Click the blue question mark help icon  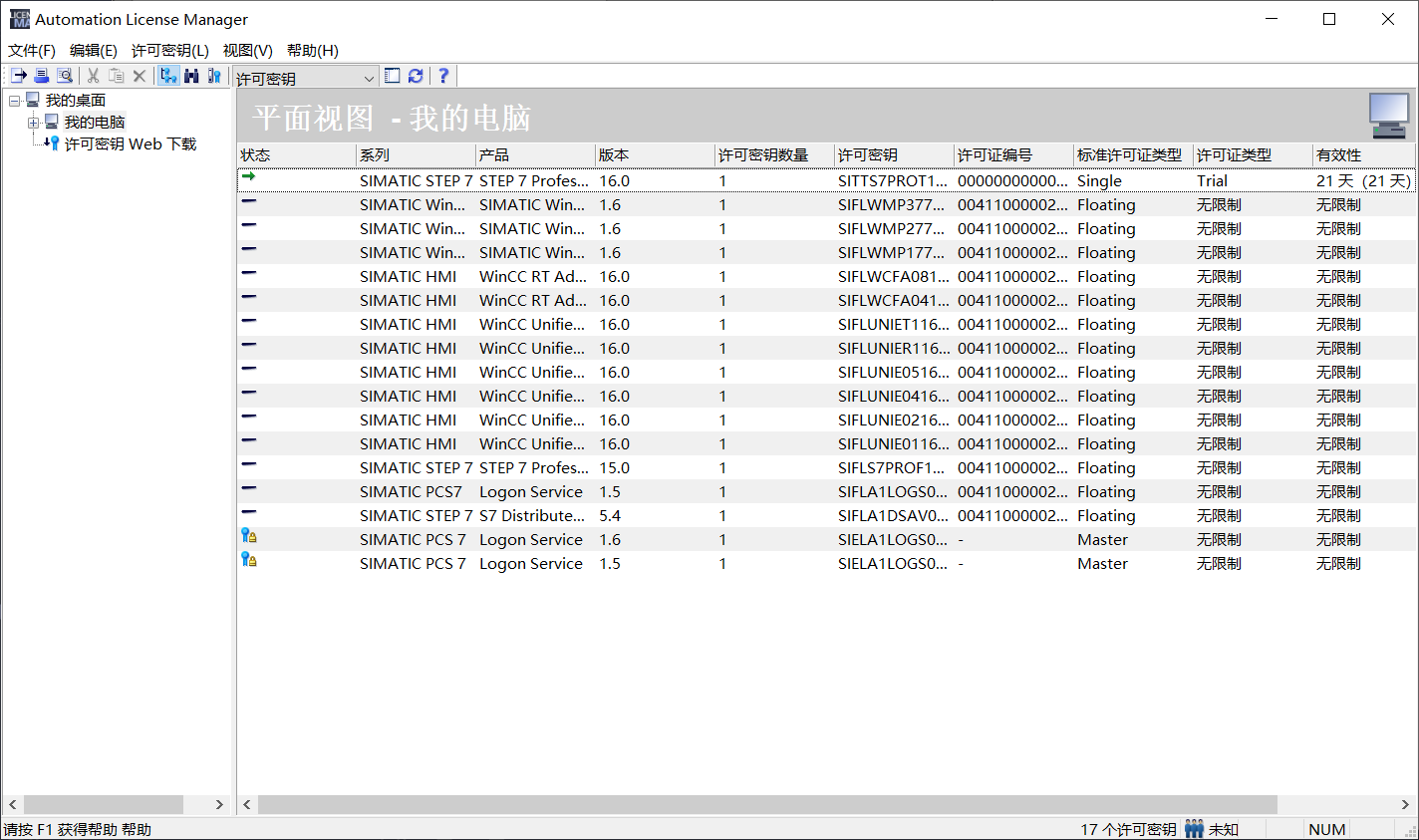pyautogui.click(x=443, y=76)
